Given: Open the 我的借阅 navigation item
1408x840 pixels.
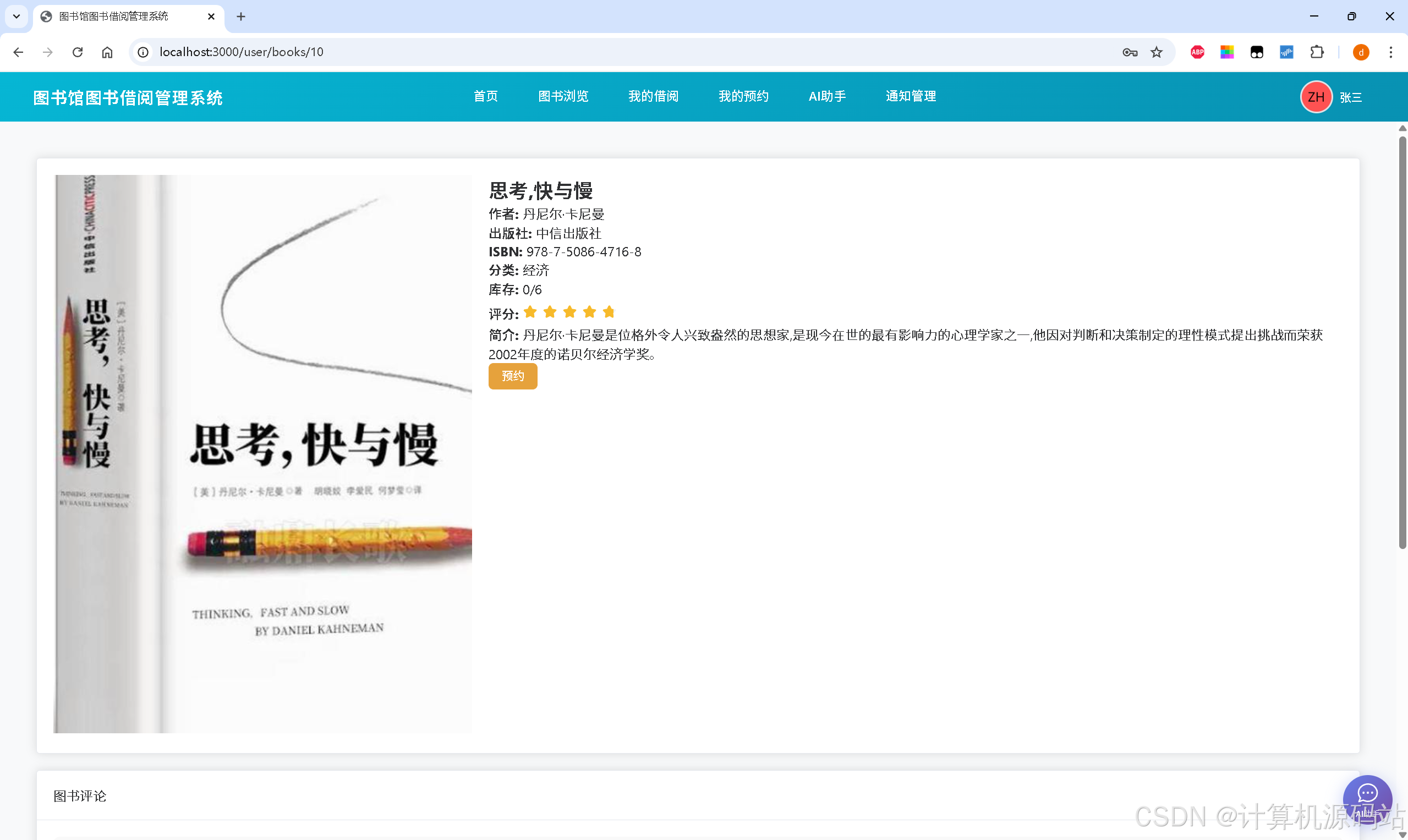Looking at the screenshot, I should (653, 96).
